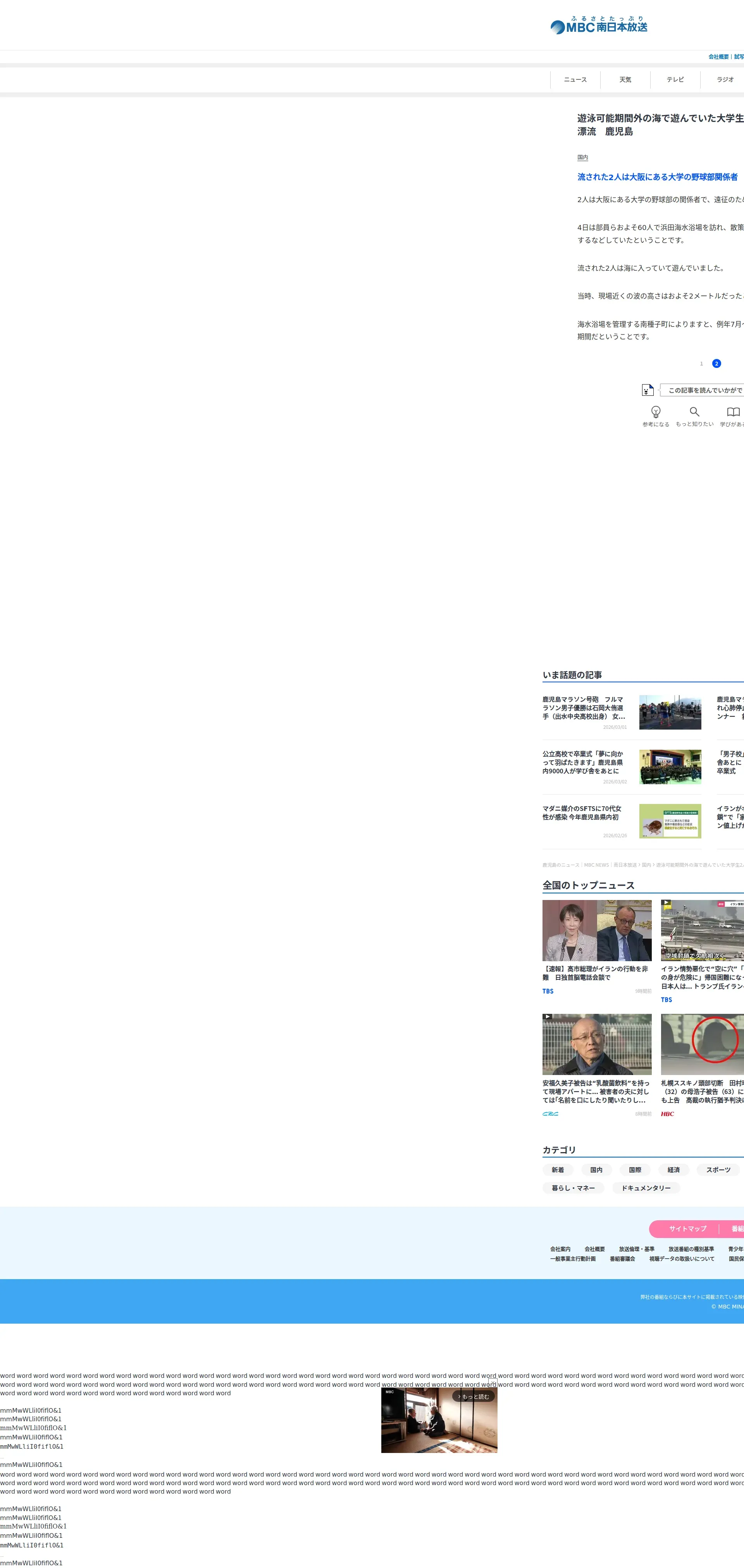Click the もっと読む button on the video ad
The height and width of the screenshot is (1568, 744).
474,1396
